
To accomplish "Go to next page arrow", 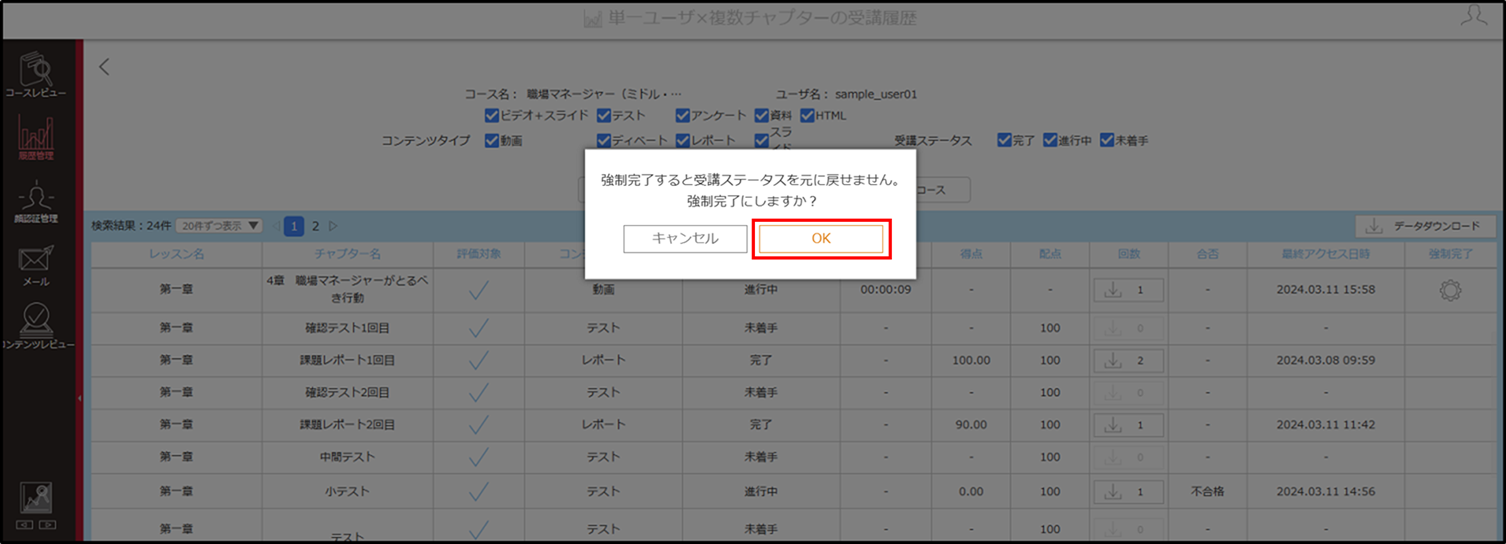I will (334, 226).
